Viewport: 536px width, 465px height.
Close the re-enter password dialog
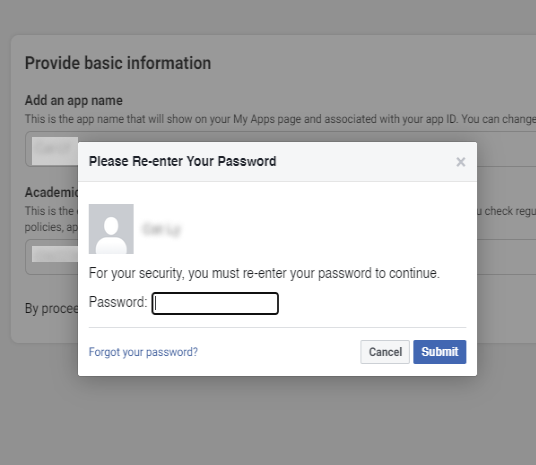point(461,162)
